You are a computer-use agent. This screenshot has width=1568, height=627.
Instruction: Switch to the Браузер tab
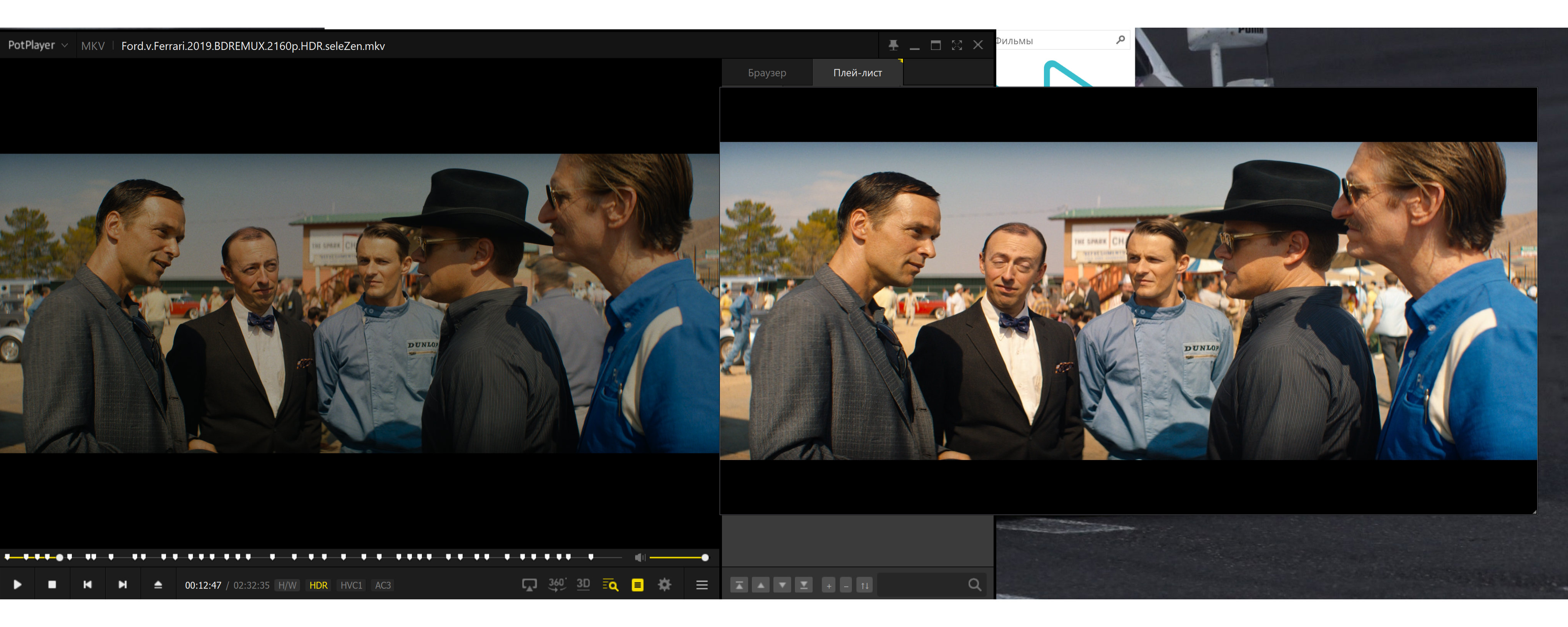(x=767, y=73)
